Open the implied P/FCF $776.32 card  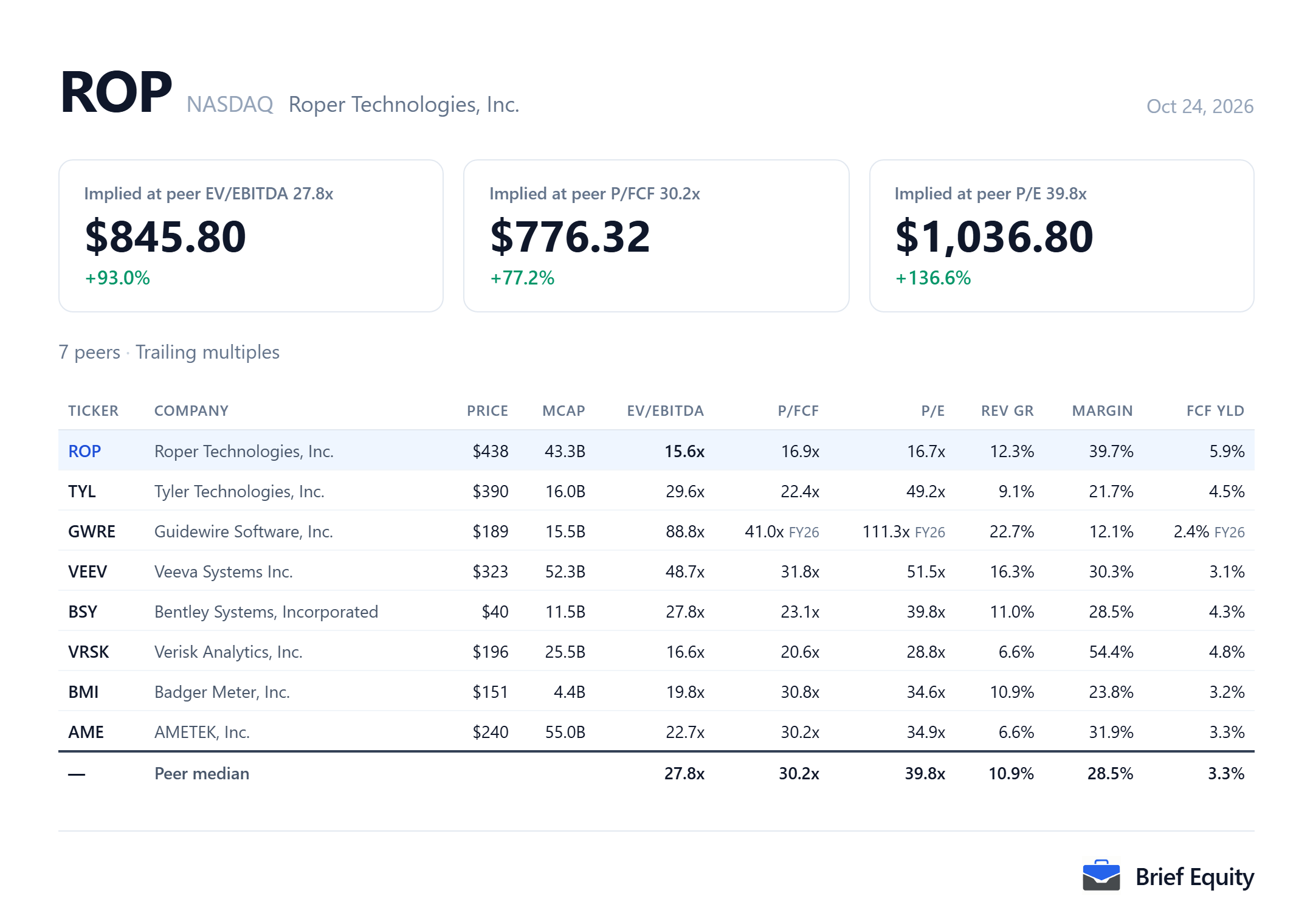(x=656, y=236)
